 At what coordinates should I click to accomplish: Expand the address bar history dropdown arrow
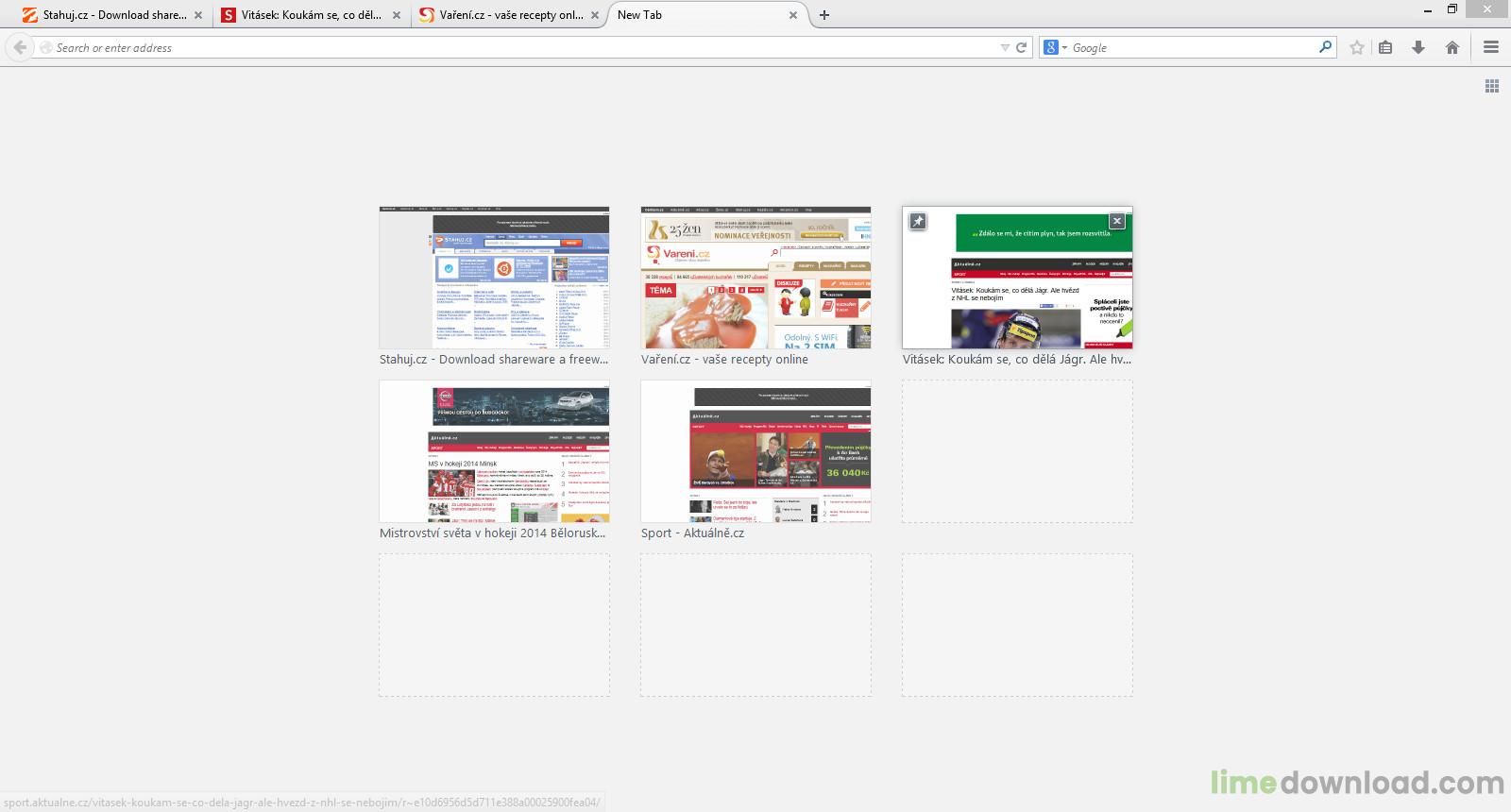coord(1005,47)
